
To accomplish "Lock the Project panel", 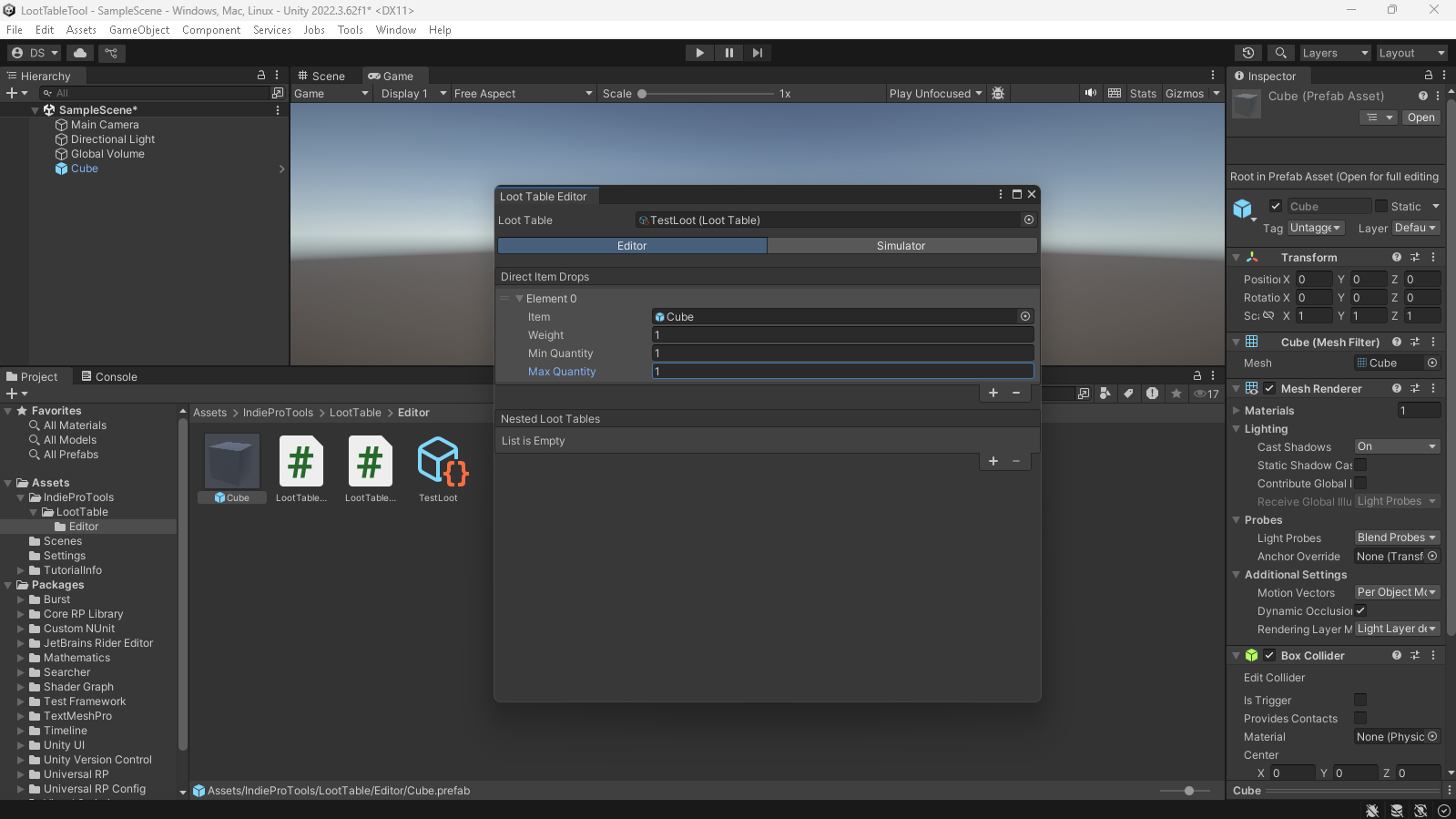I will point(1197,375).
